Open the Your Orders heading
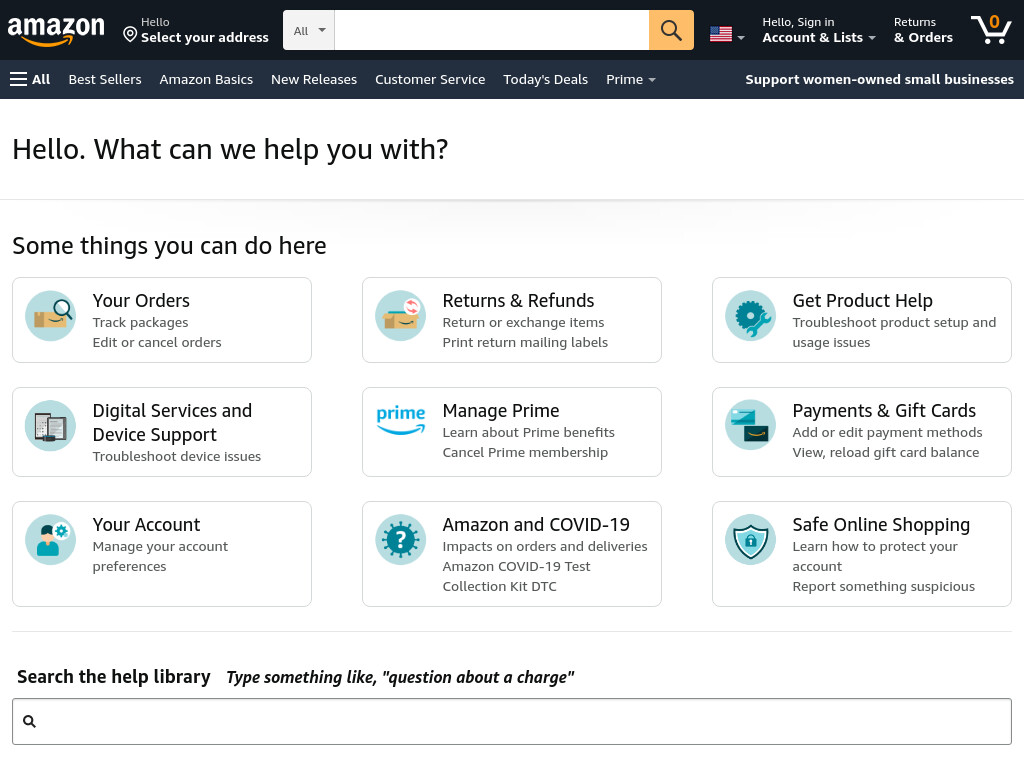The height and width of the screenshot is (768, 1024). (141, 300)
